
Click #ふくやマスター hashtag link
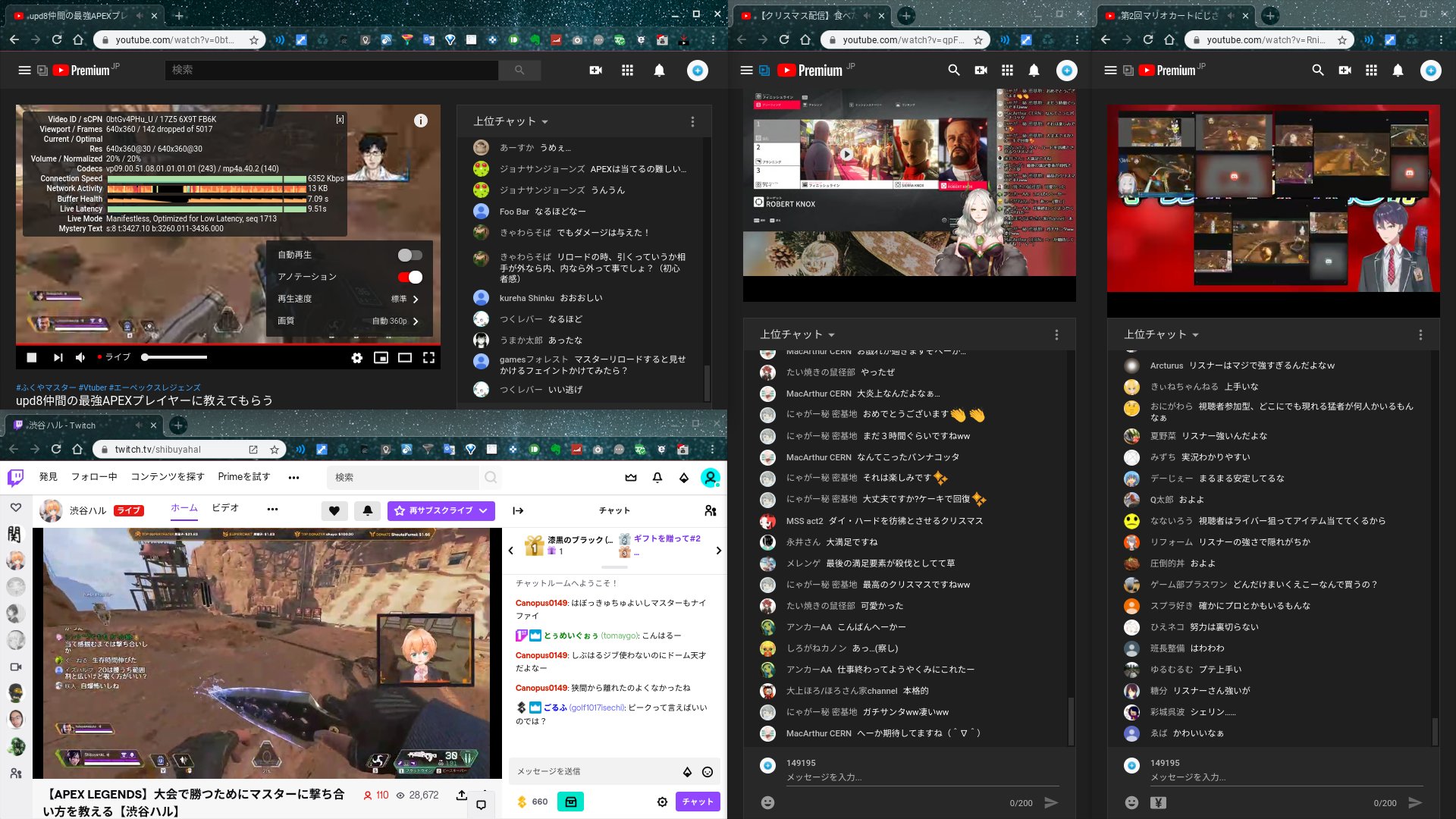point(46,388)
